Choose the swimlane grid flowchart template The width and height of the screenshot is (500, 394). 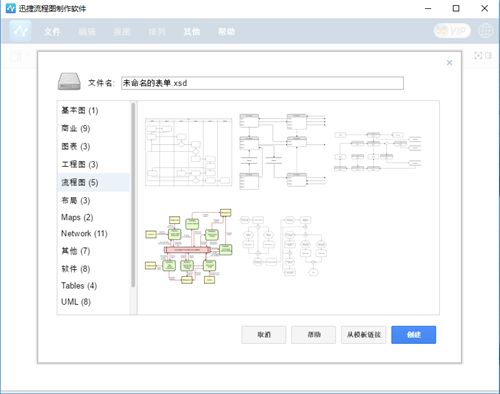[189, 152]
